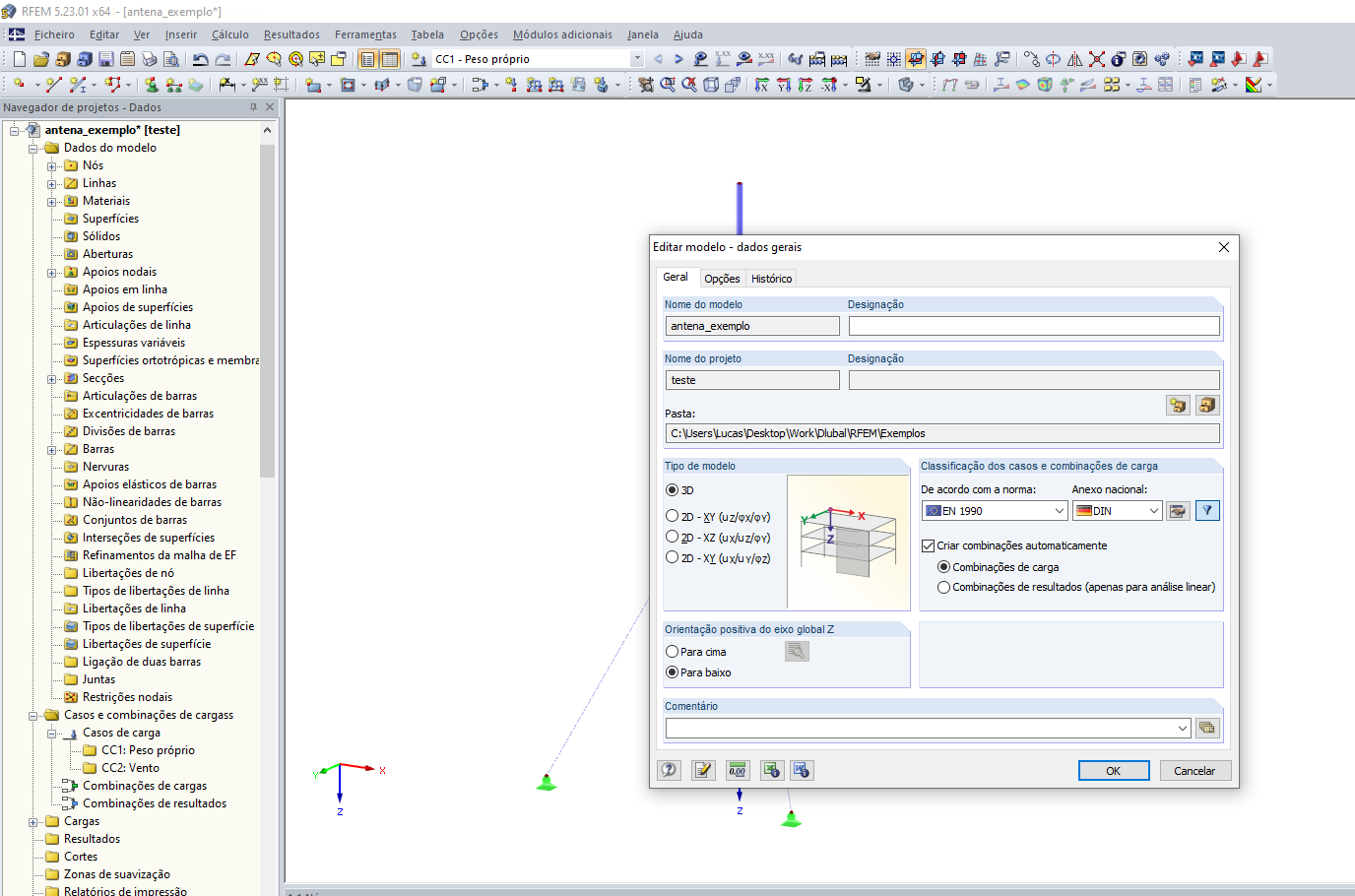Collapse the Casos de carga tree node
The height and width of the screenshot is (896, 1355).
coord(52,734)
